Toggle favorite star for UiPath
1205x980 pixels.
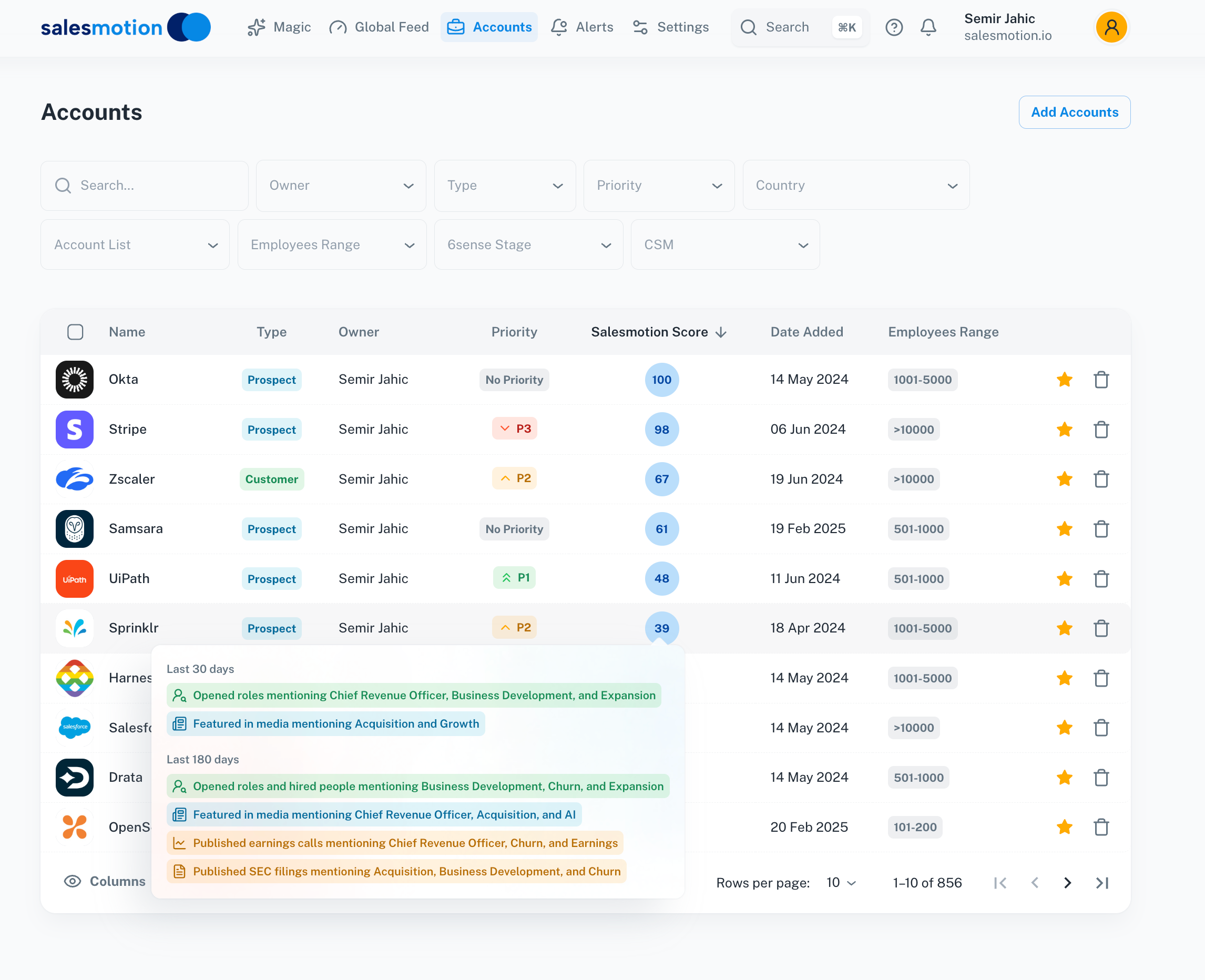1065,579
